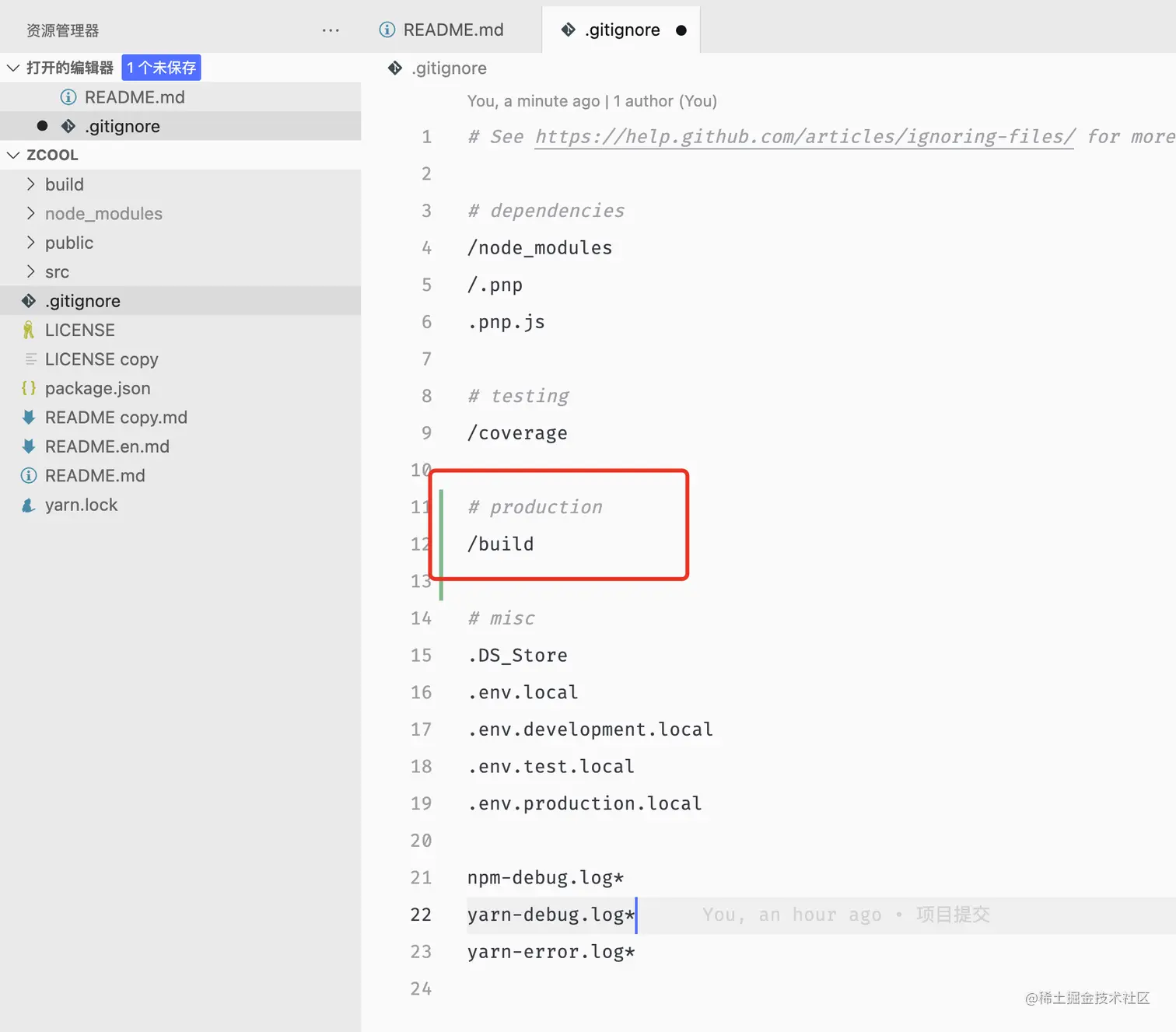Click the '1 个未保存' unsaved badge

pyautogui.click(x=162, y=68)
